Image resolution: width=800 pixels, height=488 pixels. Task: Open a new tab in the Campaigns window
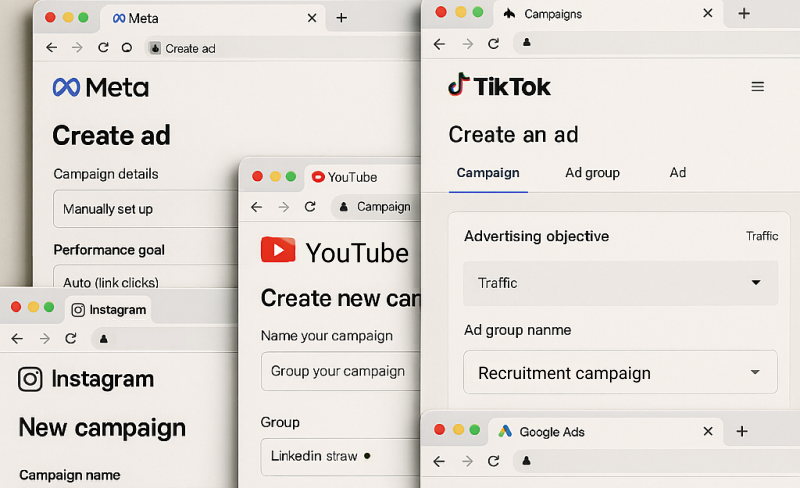pyautogui.click(x=744, y=13)
